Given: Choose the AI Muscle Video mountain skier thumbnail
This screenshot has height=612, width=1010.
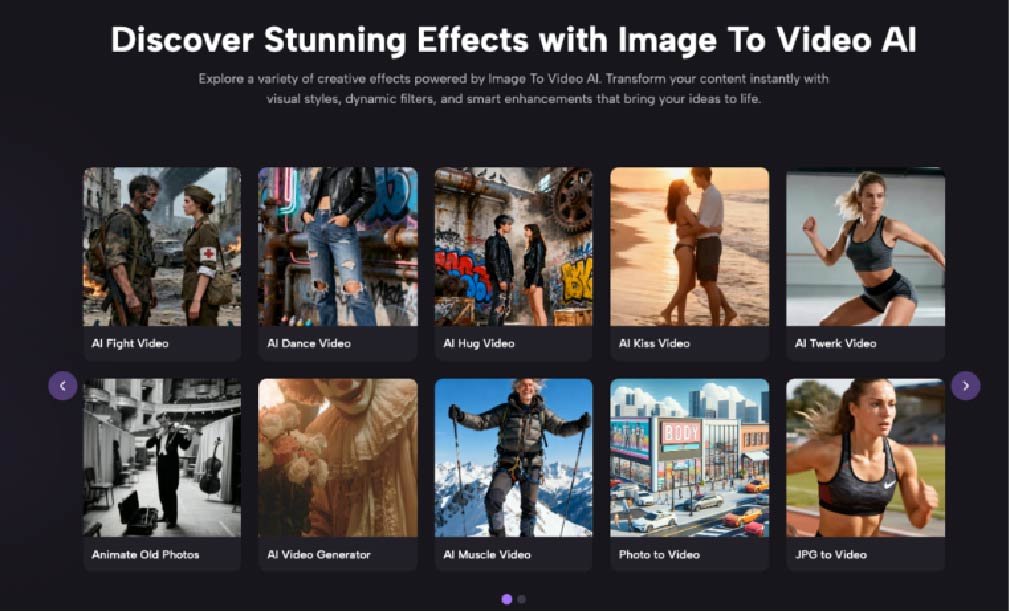Looking at the screenshot, I should coord(514,457).
